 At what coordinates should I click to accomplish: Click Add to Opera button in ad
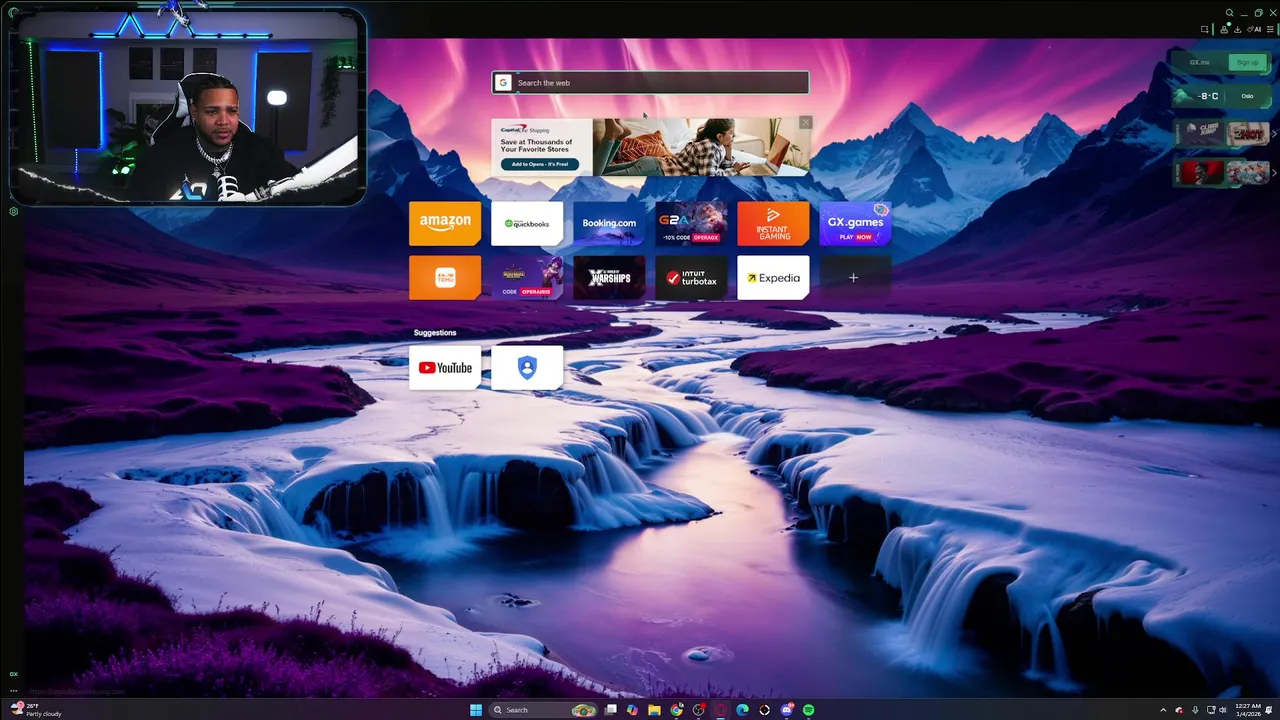tap(540, 164)
